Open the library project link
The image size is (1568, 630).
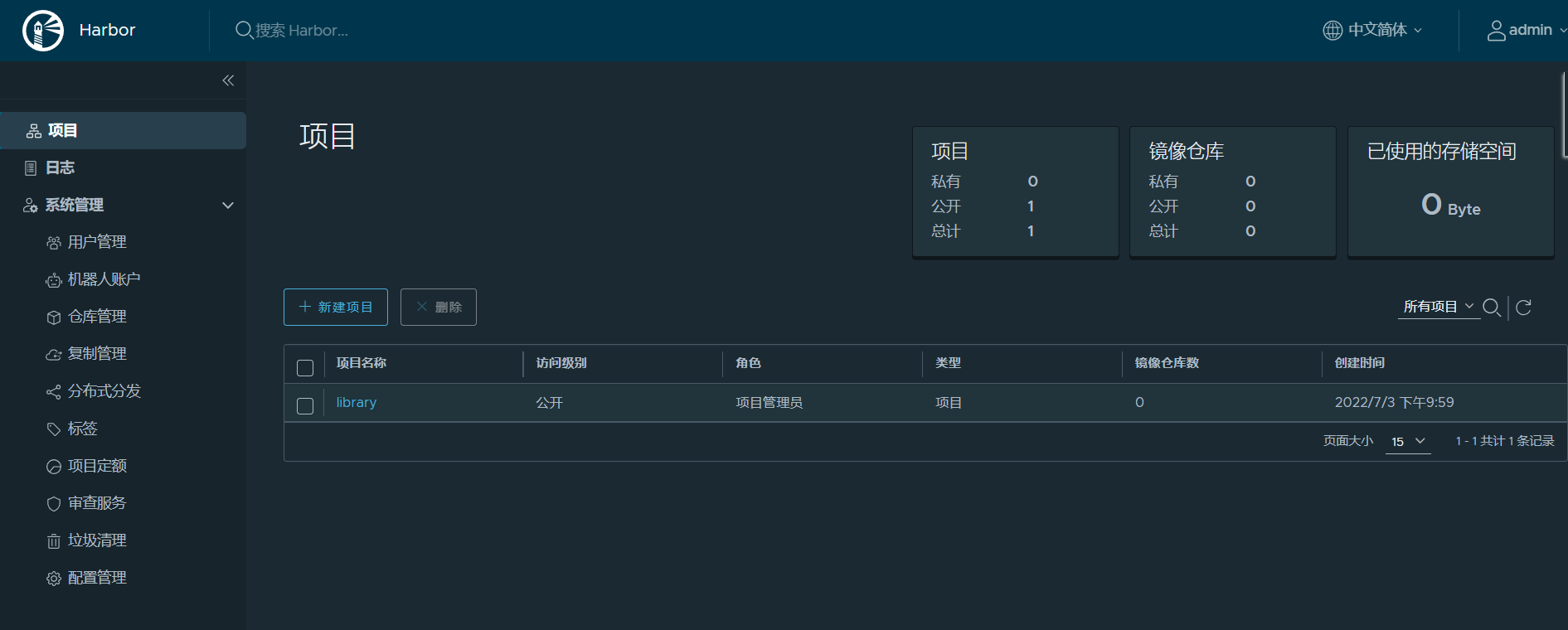357,402
